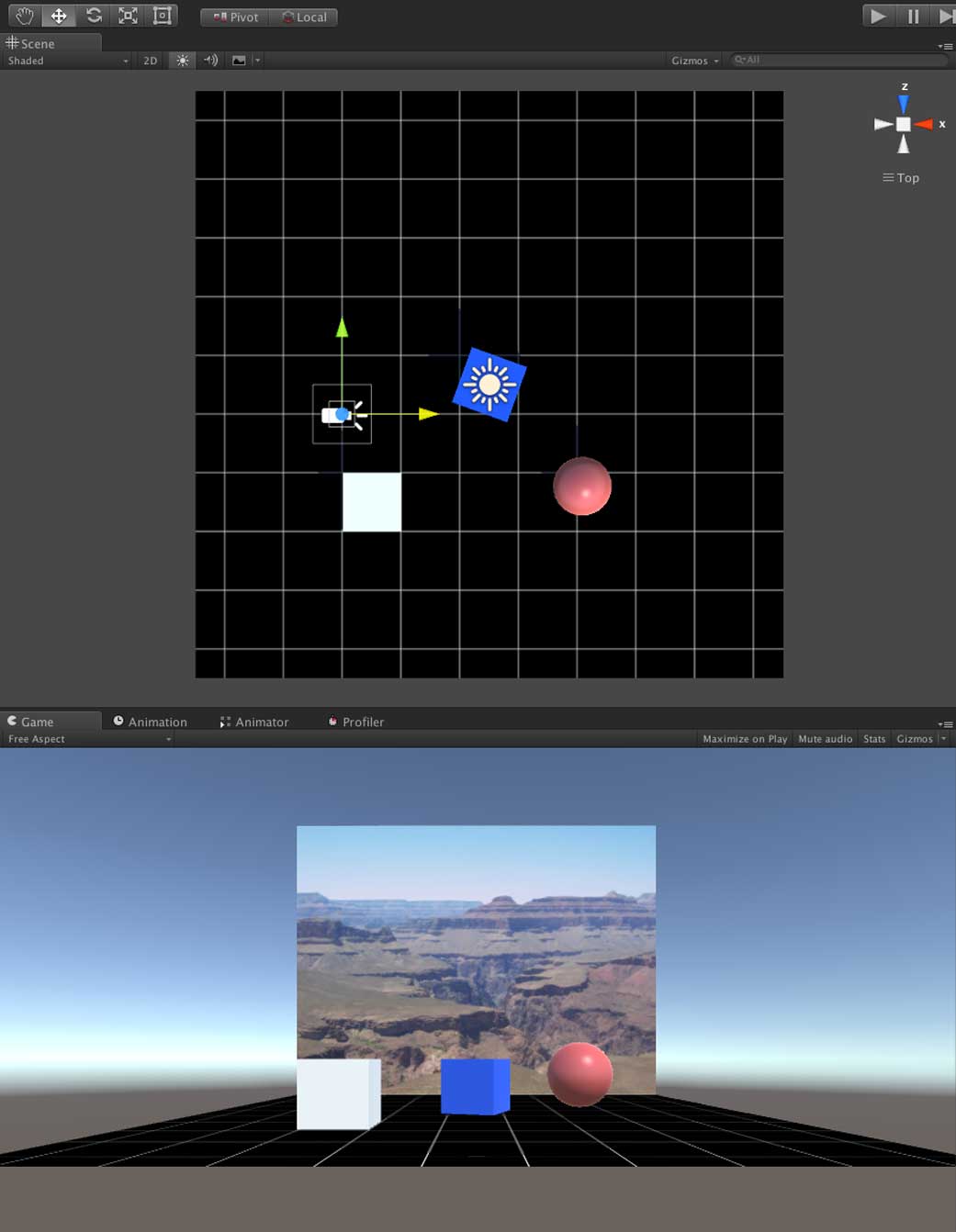
Task: Expand Game view Gizmos dropdown arrow
Action: coord(943,739)
